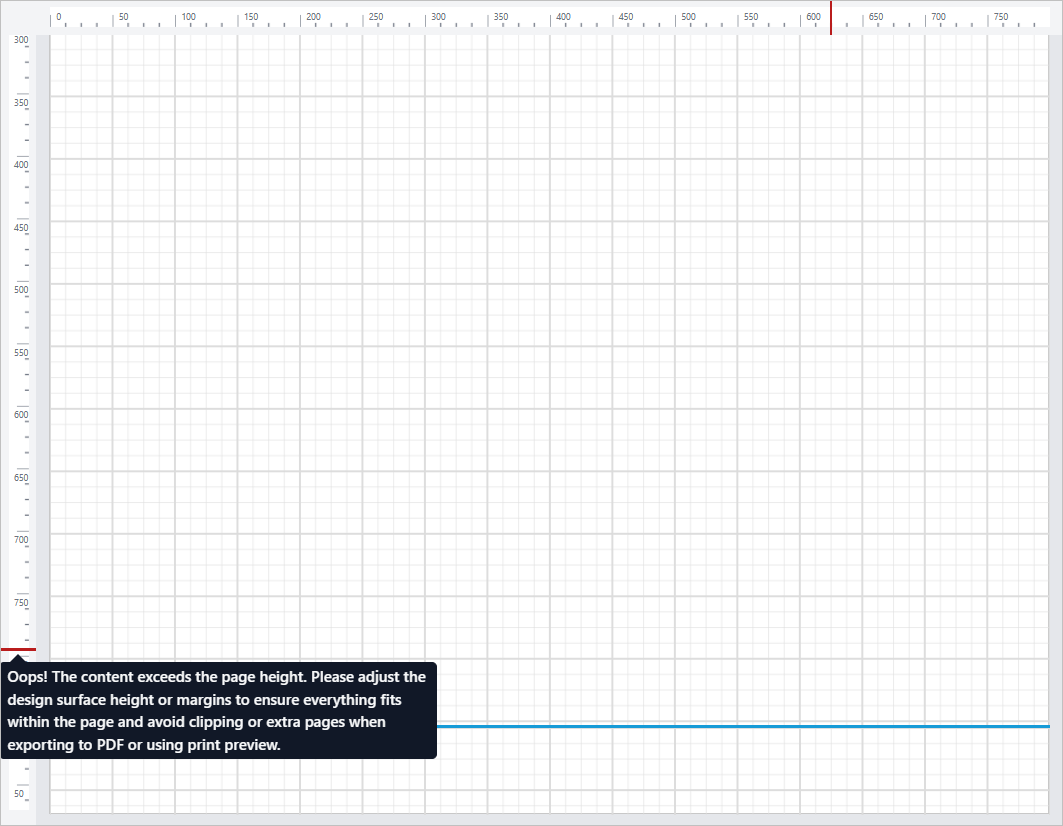Click the 0 label on the top ruler
Image resolution: width=1063 pixels, height=826 pixels.
tap(61, 15)
